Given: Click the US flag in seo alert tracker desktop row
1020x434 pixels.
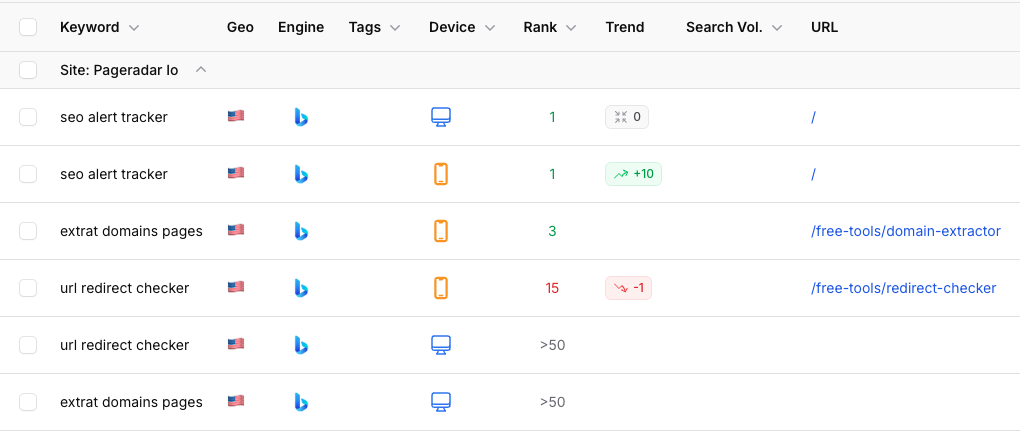Looking at the screenshot, I should tap(235, 116).
